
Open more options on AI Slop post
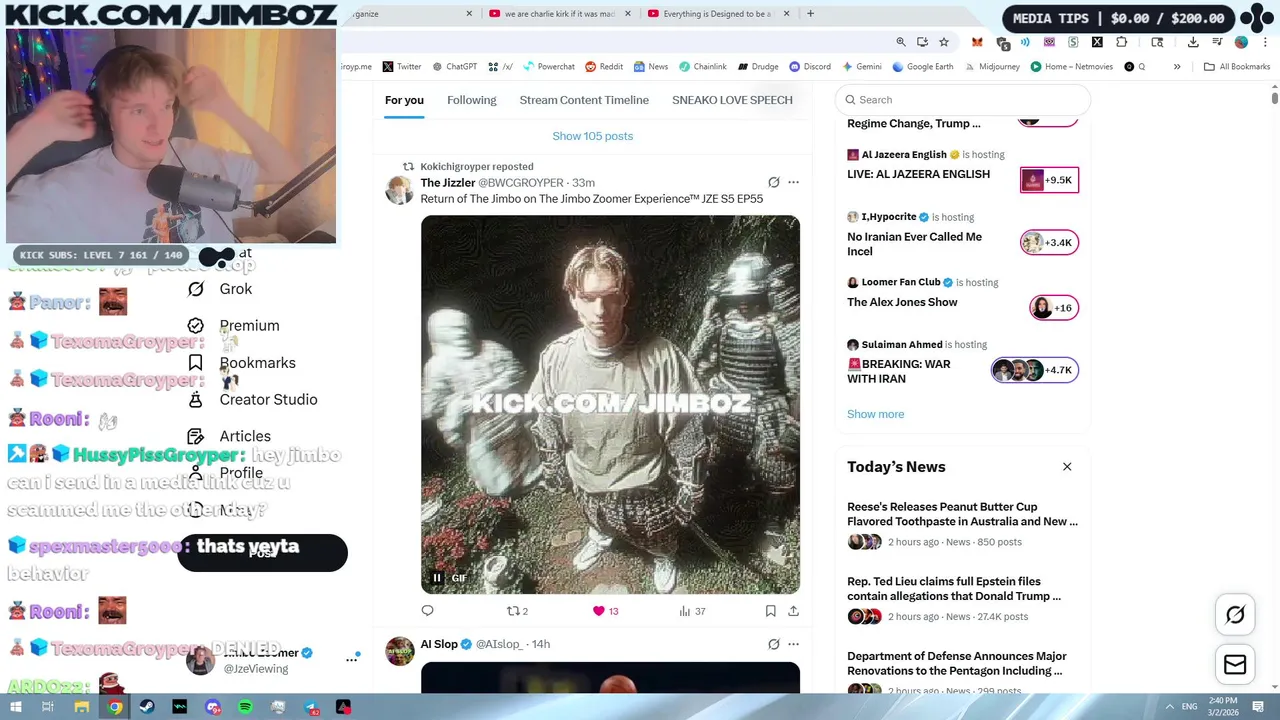pos(794,644)
